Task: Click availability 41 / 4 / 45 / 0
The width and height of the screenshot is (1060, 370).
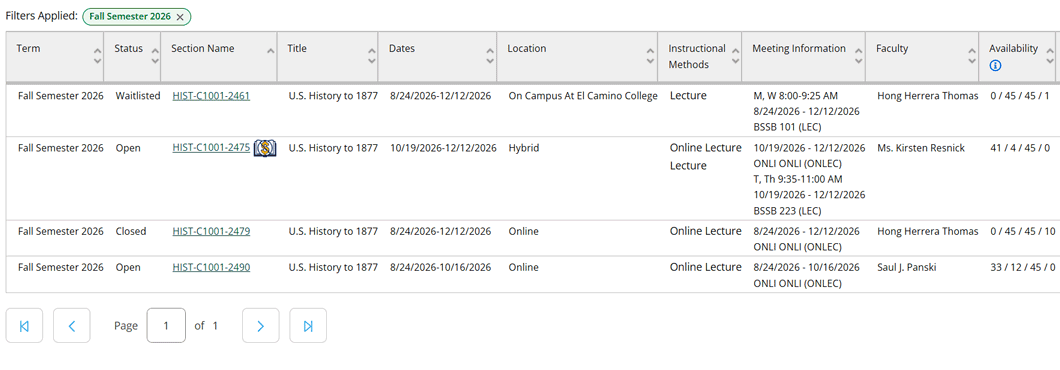Action: (1020, 147)
